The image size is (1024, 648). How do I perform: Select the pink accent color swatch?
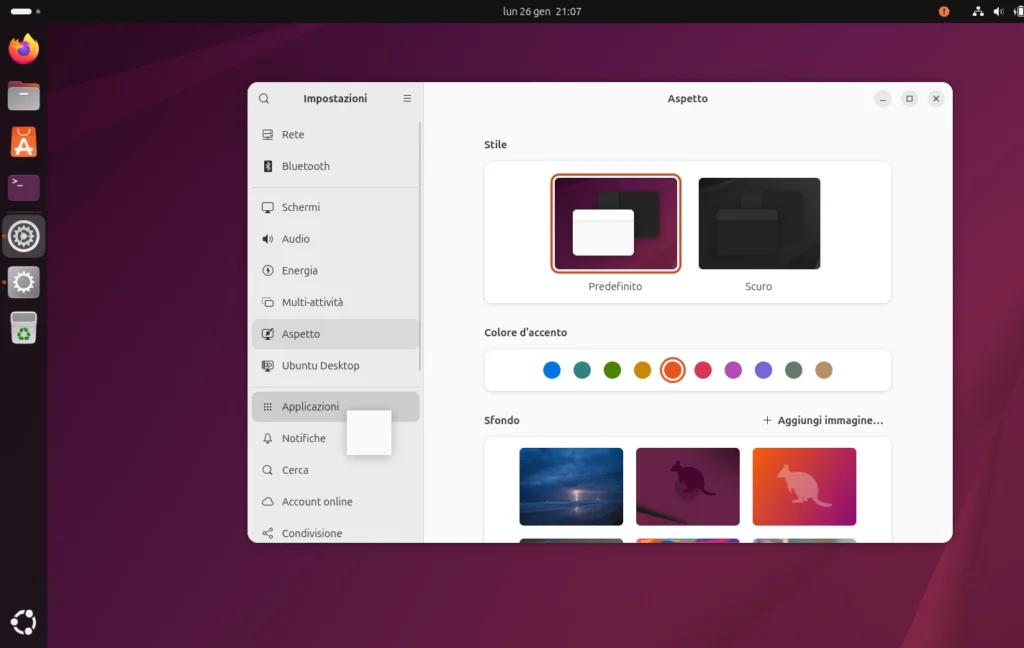tap(733, 369)
